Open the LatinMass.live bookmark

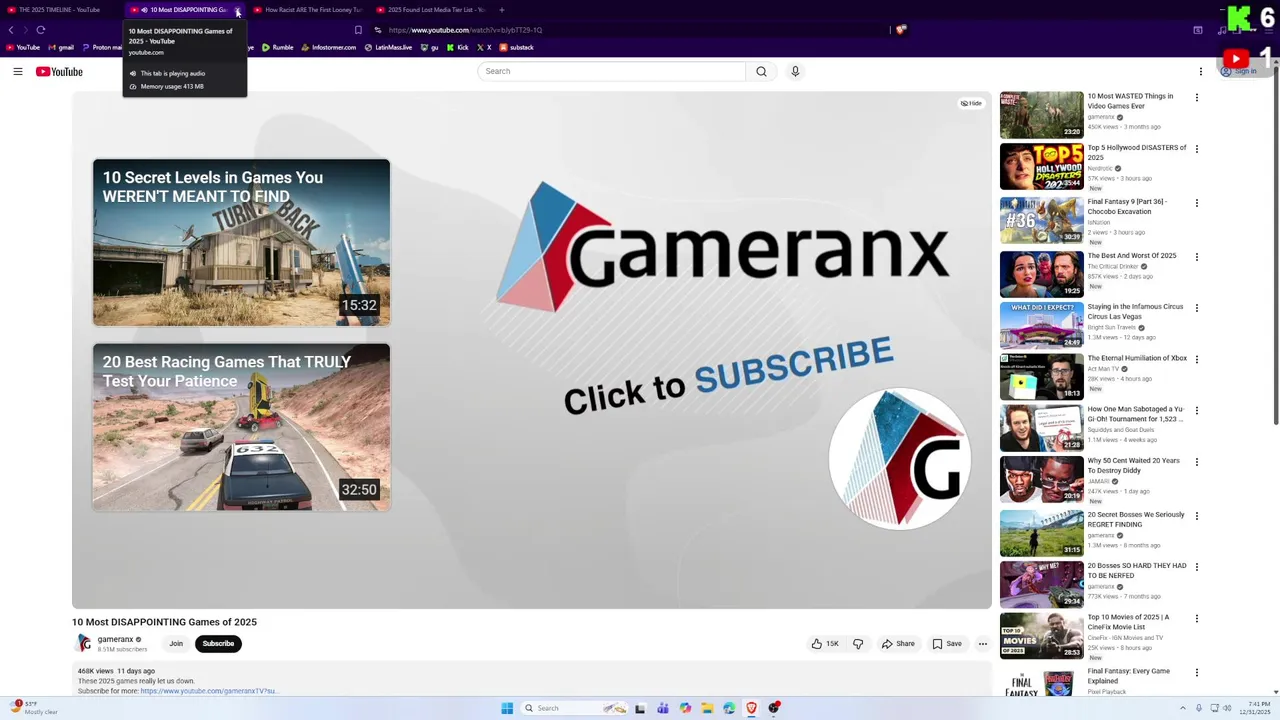(x=388, y=47)
